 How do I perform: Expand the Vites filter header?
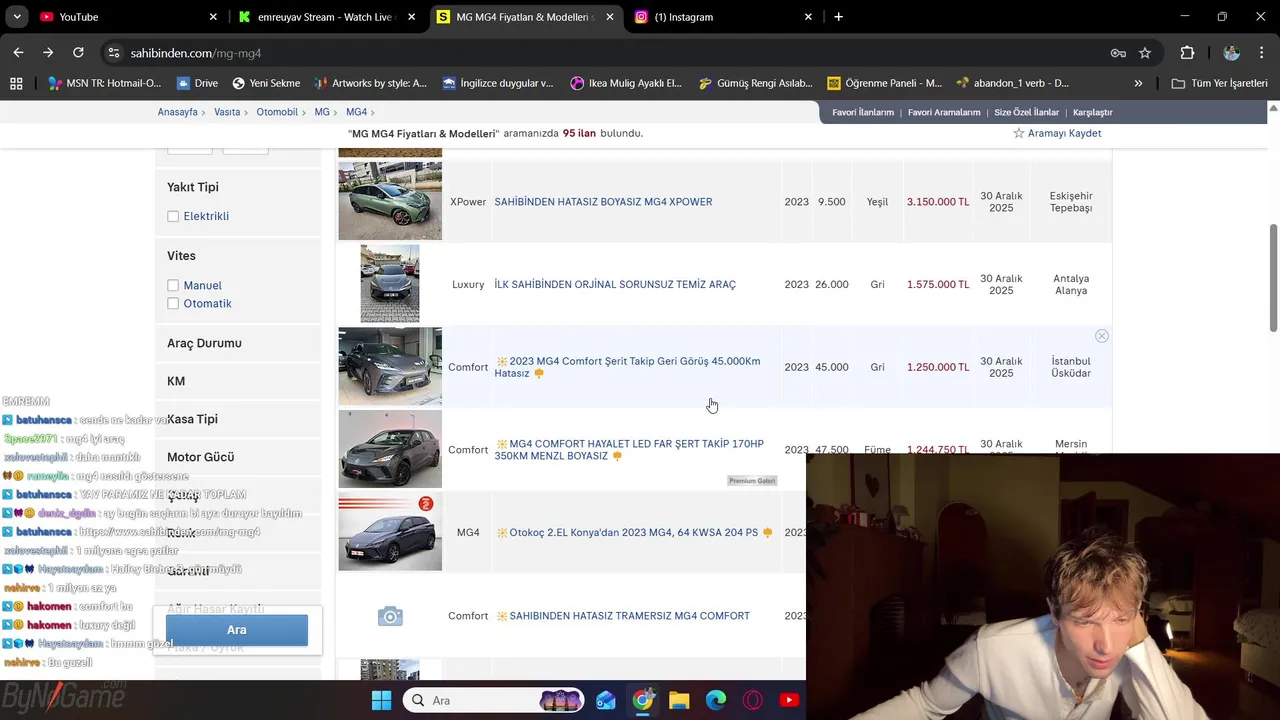pos(181,256)
